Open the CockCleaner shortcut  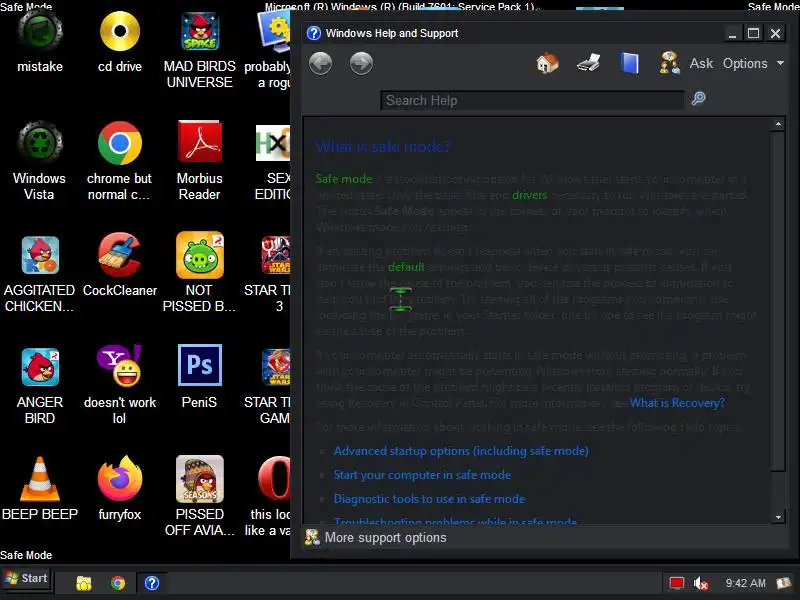120,255
